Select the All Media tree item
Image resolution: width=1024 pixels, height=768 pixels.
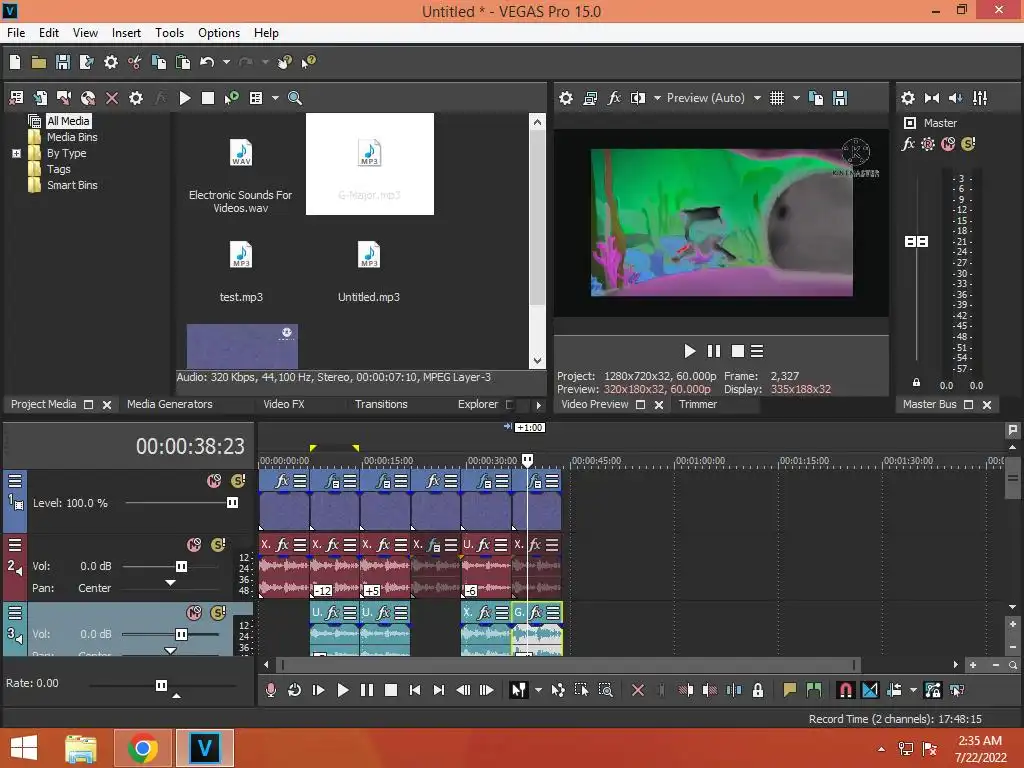[x=68, y=121]
